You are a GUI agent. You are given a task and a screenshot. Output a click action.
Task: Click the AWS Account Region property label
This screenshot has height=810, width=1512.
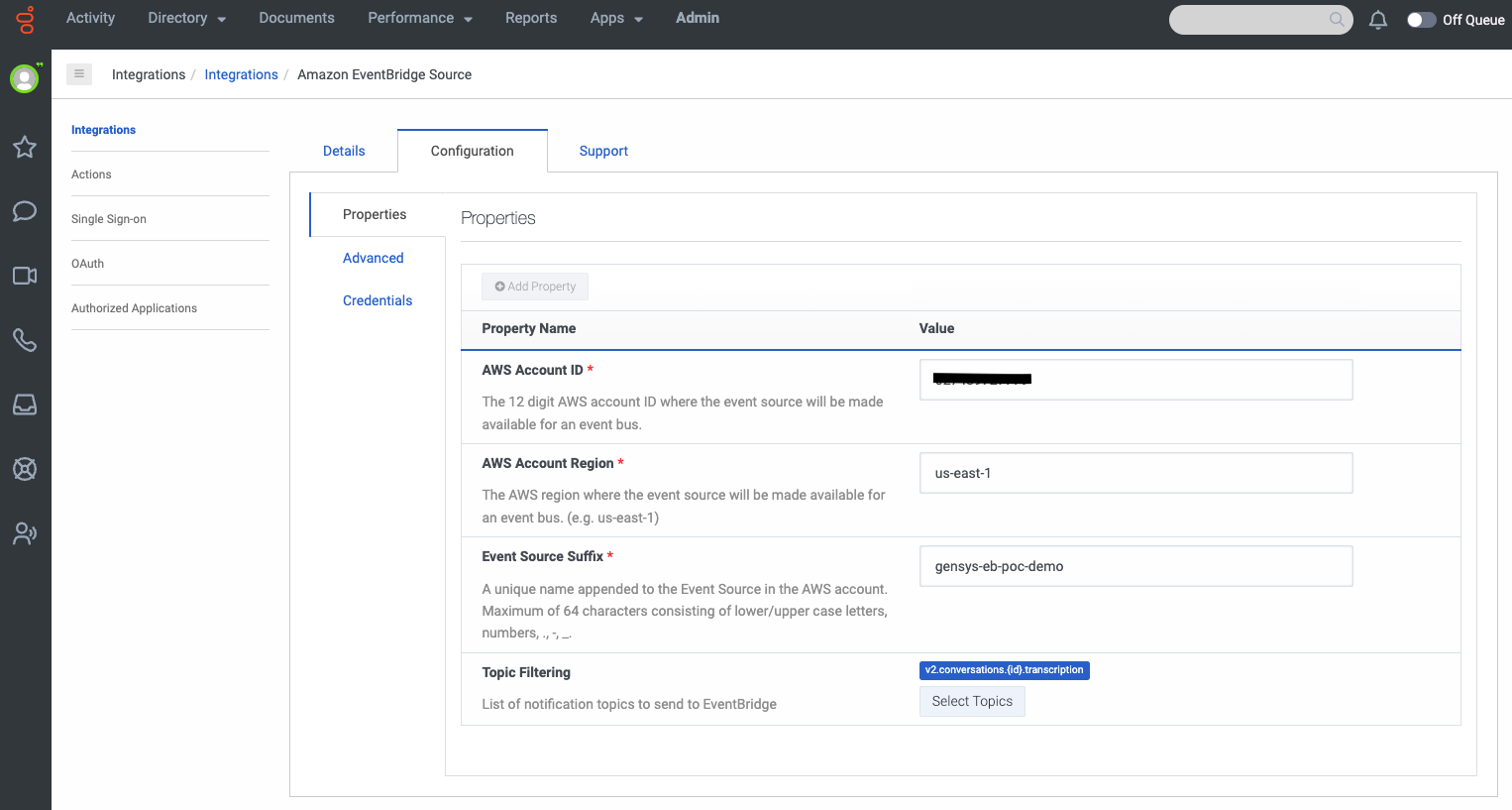click(x=548, y=463)
